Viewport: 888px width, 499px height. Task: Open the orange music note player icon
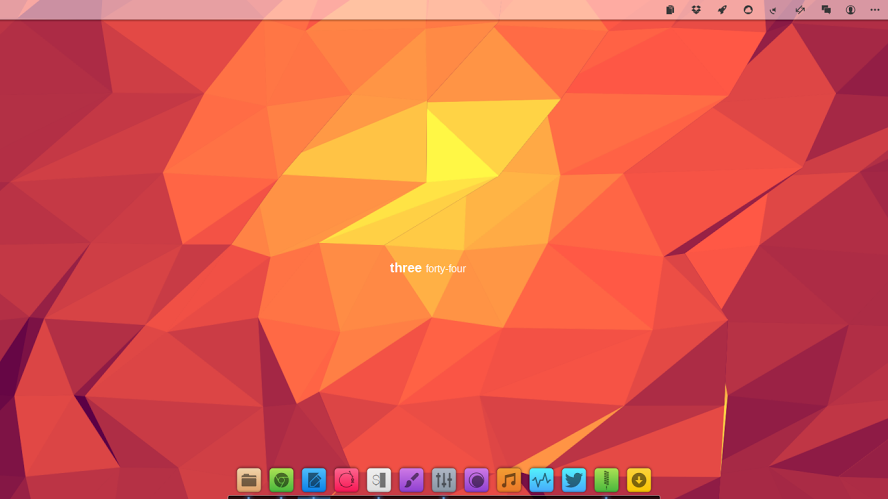(509, 480)
